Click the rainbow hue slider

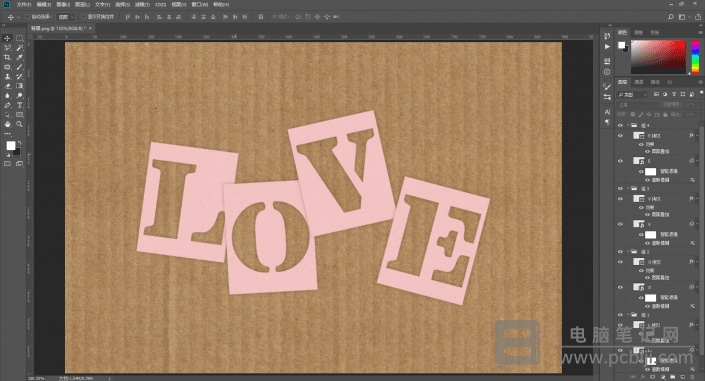pyautogui.click(x=695, y=57)
